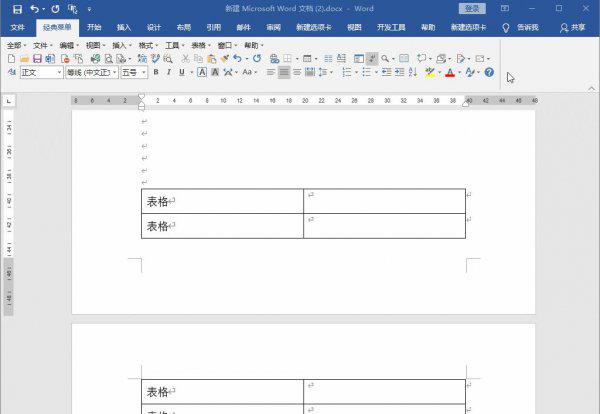Expand the font color dropdown arrow
Screen dimensions: 600x414
tap(459, 72)
